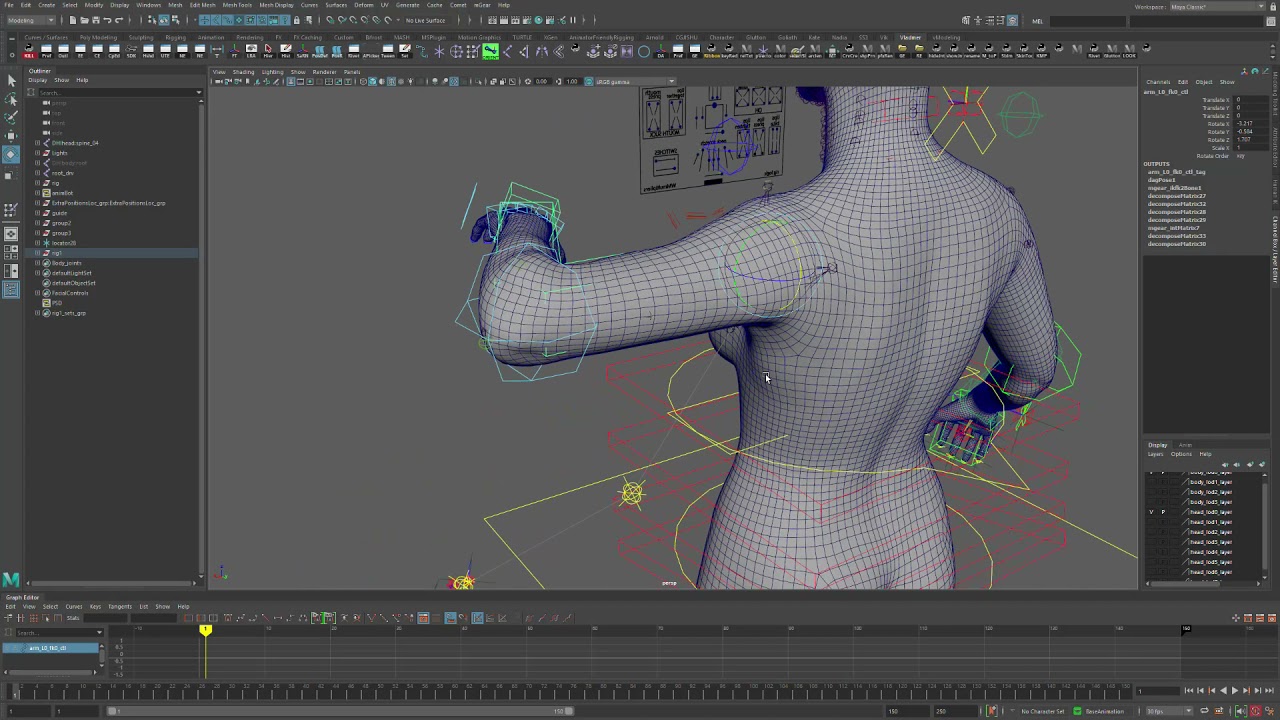1280x720 pixels.
Task: Click the Open Scene folder icon
Action: [x=85, y=20]
